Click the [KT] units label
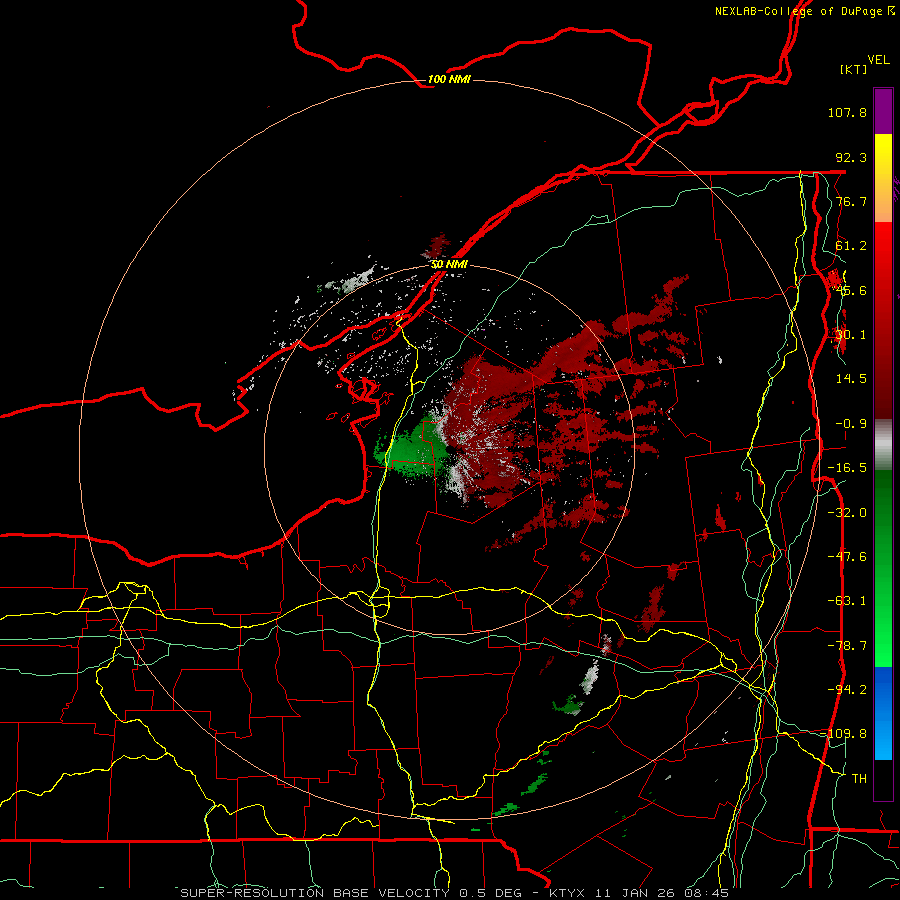900x900 pixels. pyautogui.click(x=854, y=69)
